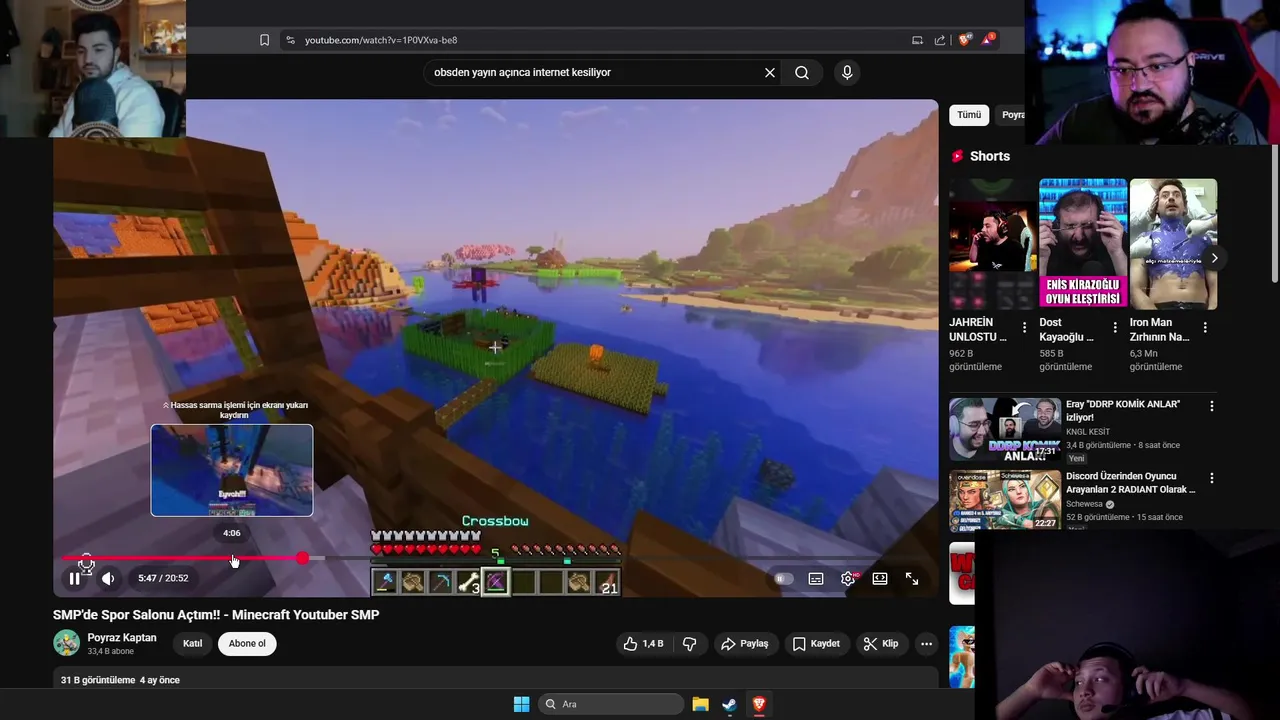The width and height of the screenshot is (1280, 720).
Task: Open JAHREİN UNLOSTU short thumbnail
Action: tap(993, 244)
